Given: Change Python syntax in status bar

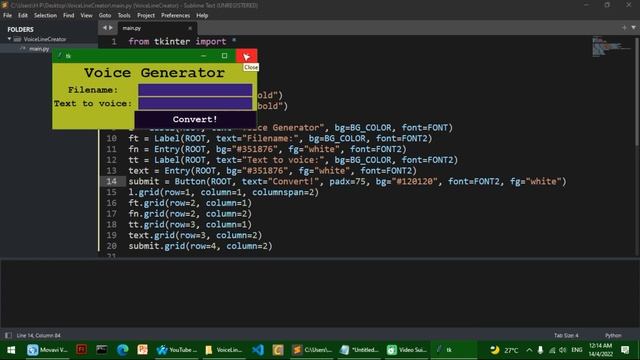Looking at the screenshot, I should pos(613,336).
